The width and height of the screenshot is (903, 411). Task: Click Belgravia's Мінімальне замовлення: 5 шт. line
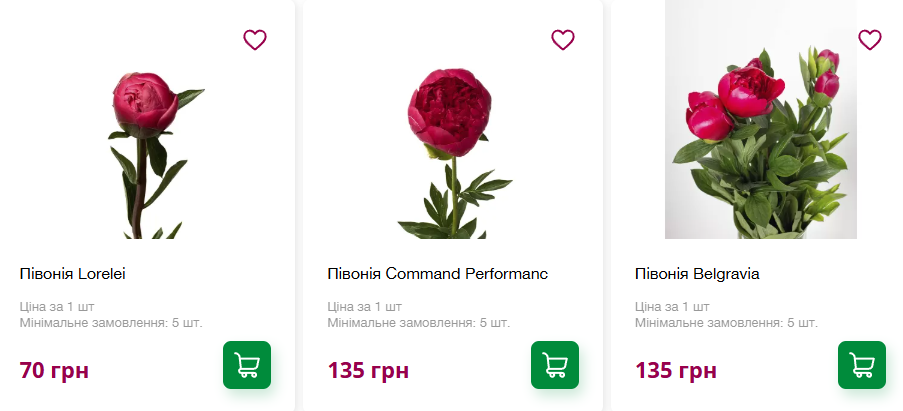[726, 323]
